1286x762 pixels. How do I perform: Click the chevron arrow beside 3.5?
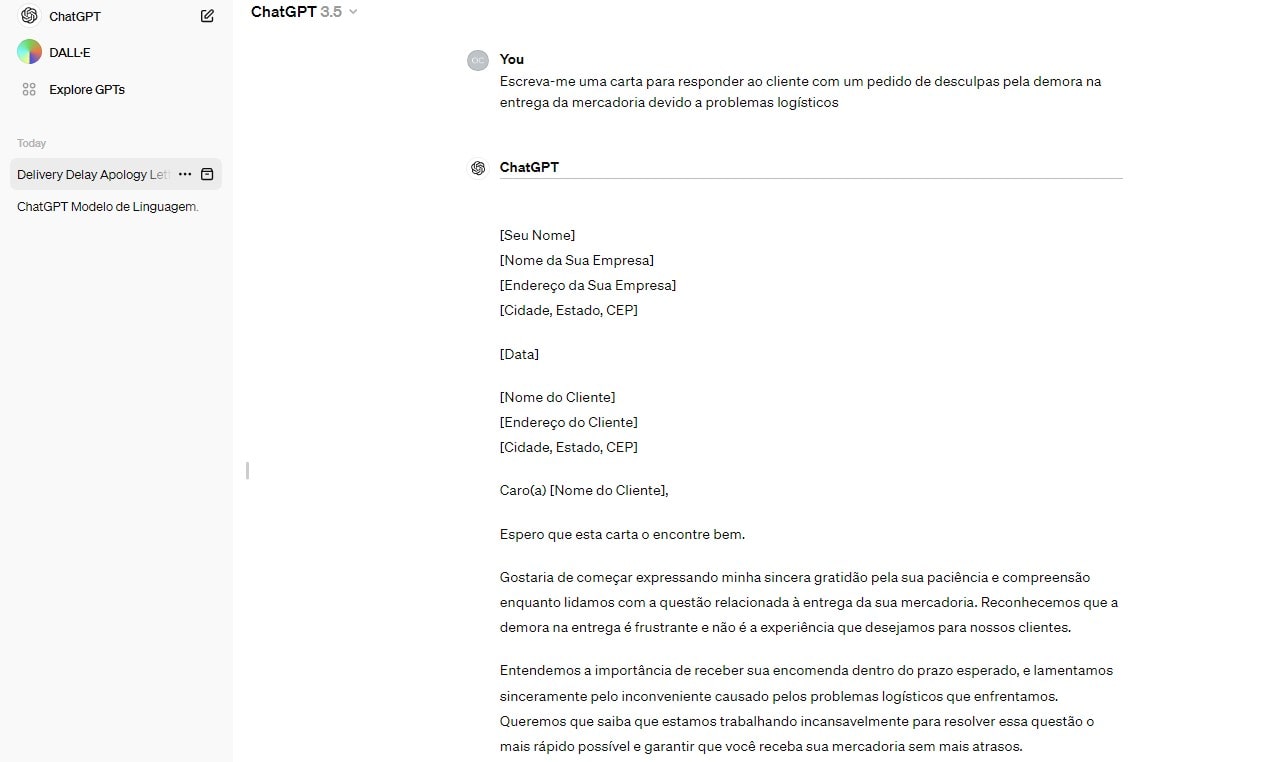(x=353, y=12)
